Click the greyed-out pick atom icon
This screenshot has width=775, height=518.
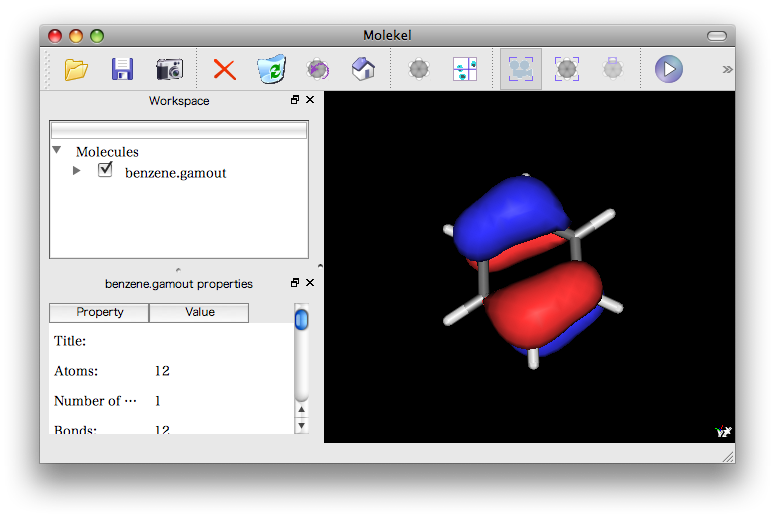(612, 69)
